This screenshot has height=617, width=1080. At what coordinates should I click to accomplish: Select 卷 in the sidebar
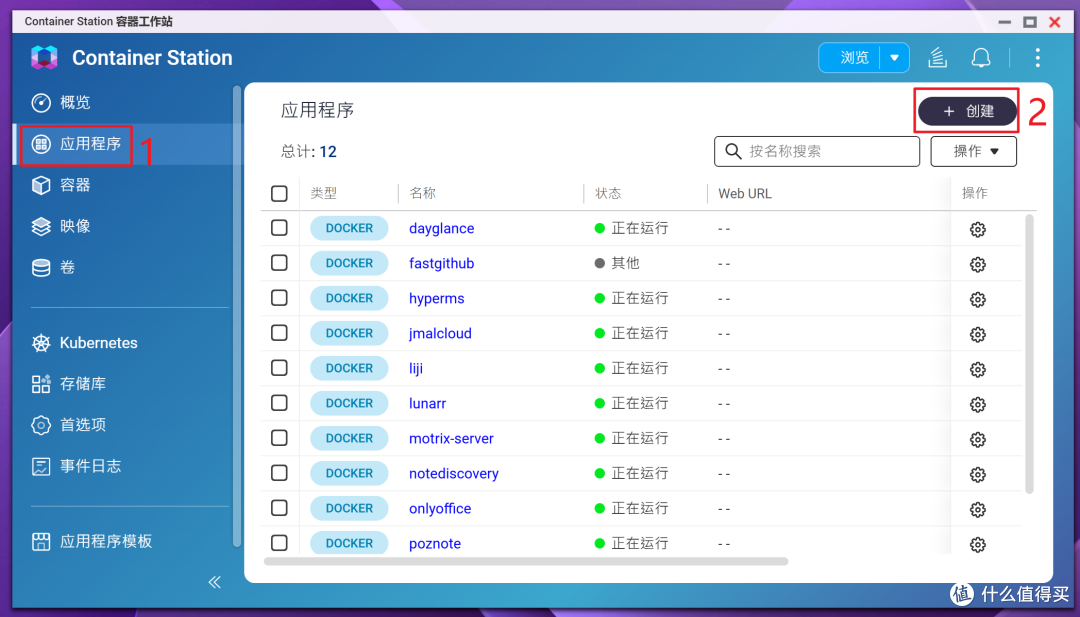pyautogui.click(x=53, y=267)
